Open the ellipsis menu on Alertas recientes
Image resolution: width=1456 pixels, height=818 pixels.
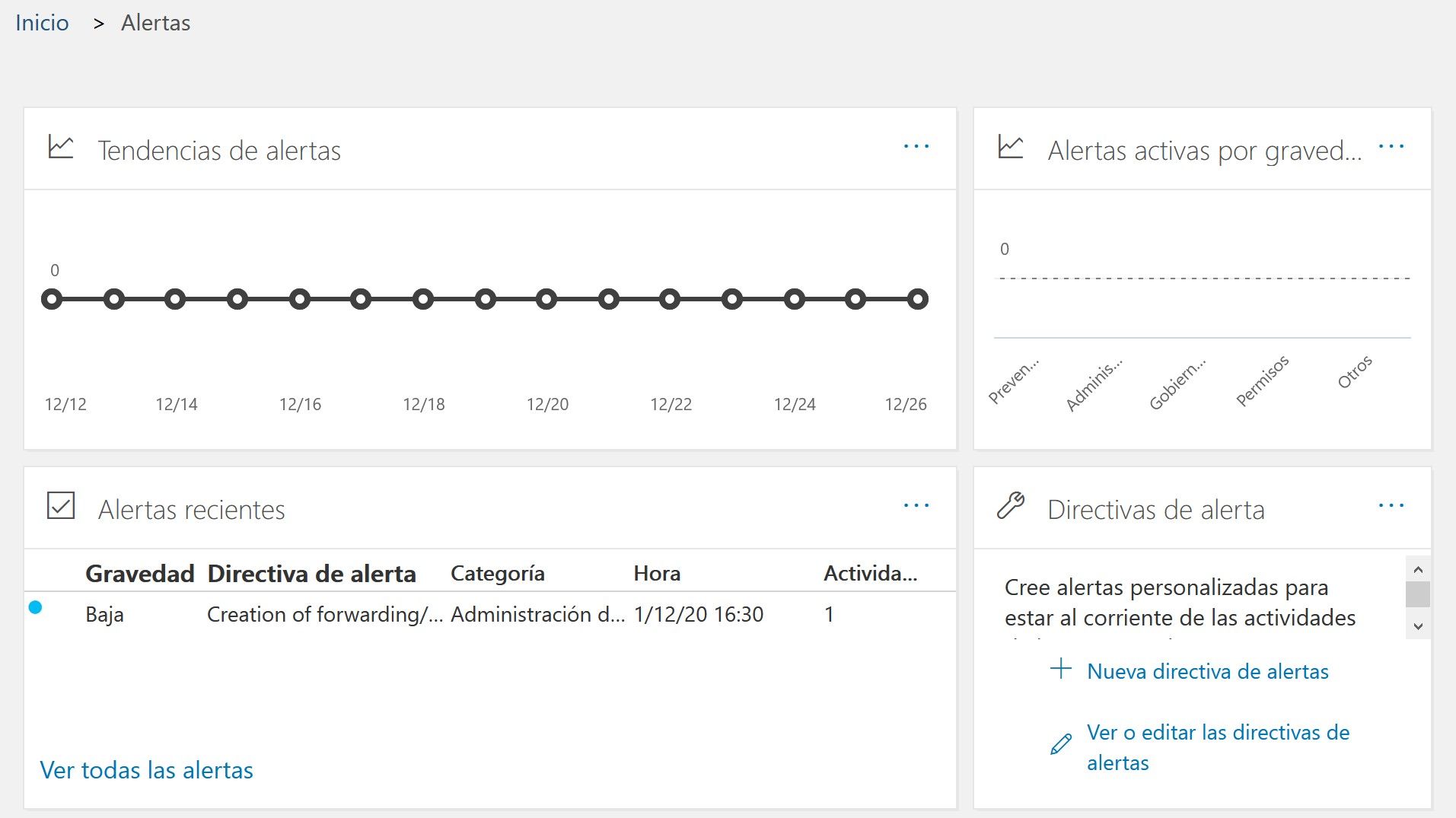pos(916,504)
